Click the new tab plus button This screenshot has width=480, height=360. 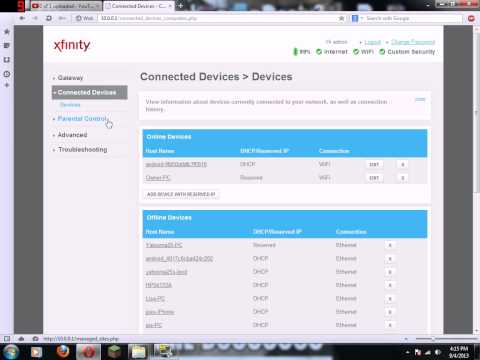(180, 6)
